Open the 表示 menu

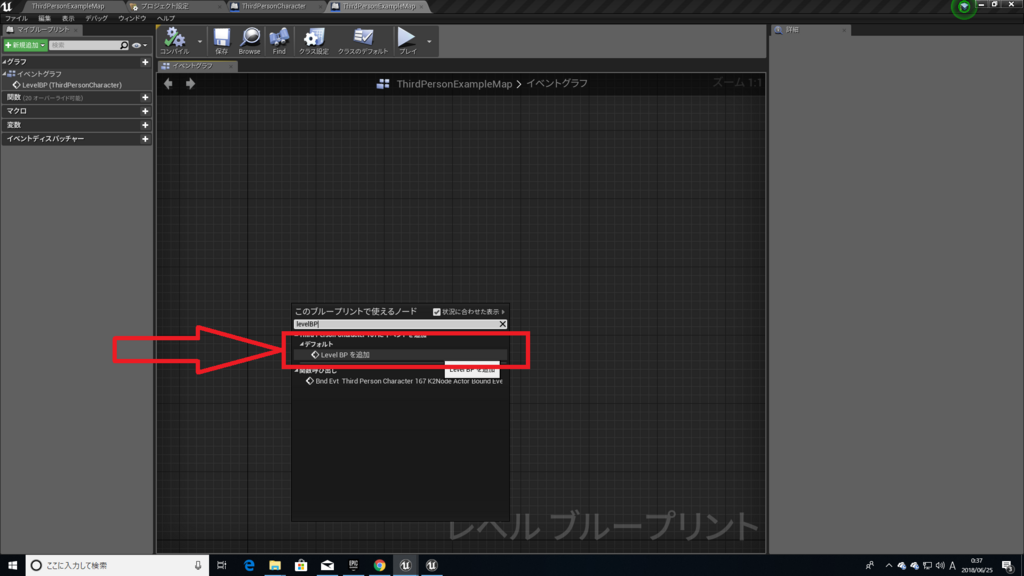click(x=68, y=18)
